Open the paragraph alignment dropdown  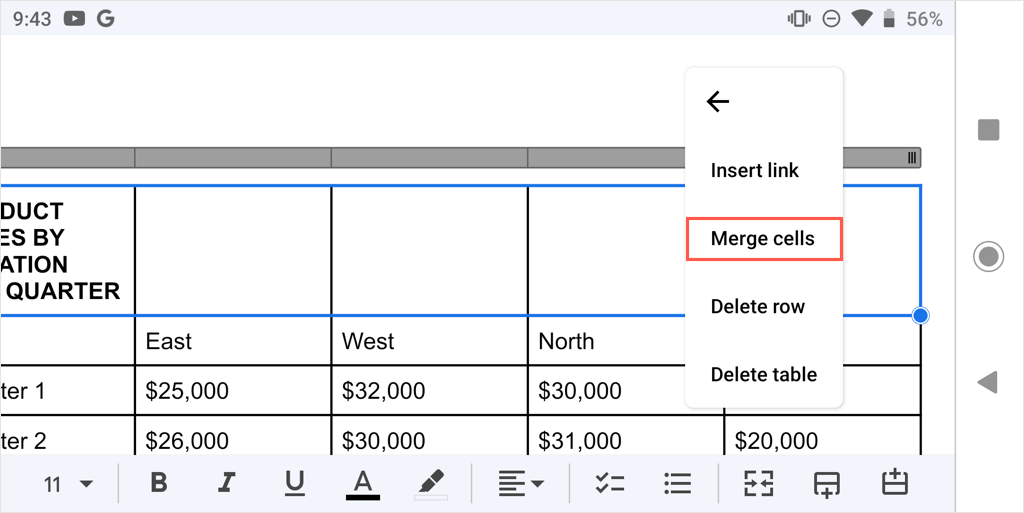tap(521, 484)
